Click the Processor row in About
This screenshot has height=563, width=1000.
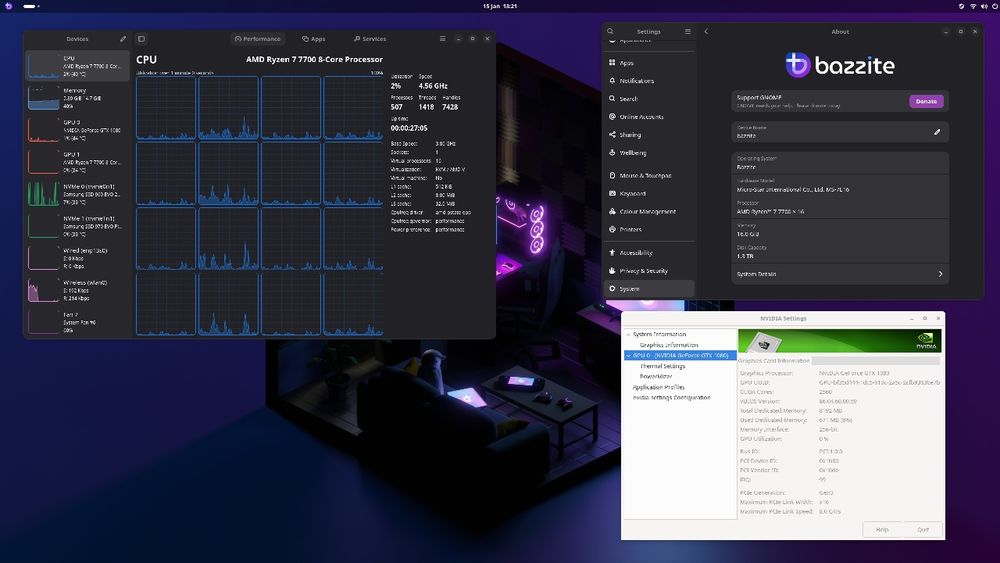coord(840,207)
